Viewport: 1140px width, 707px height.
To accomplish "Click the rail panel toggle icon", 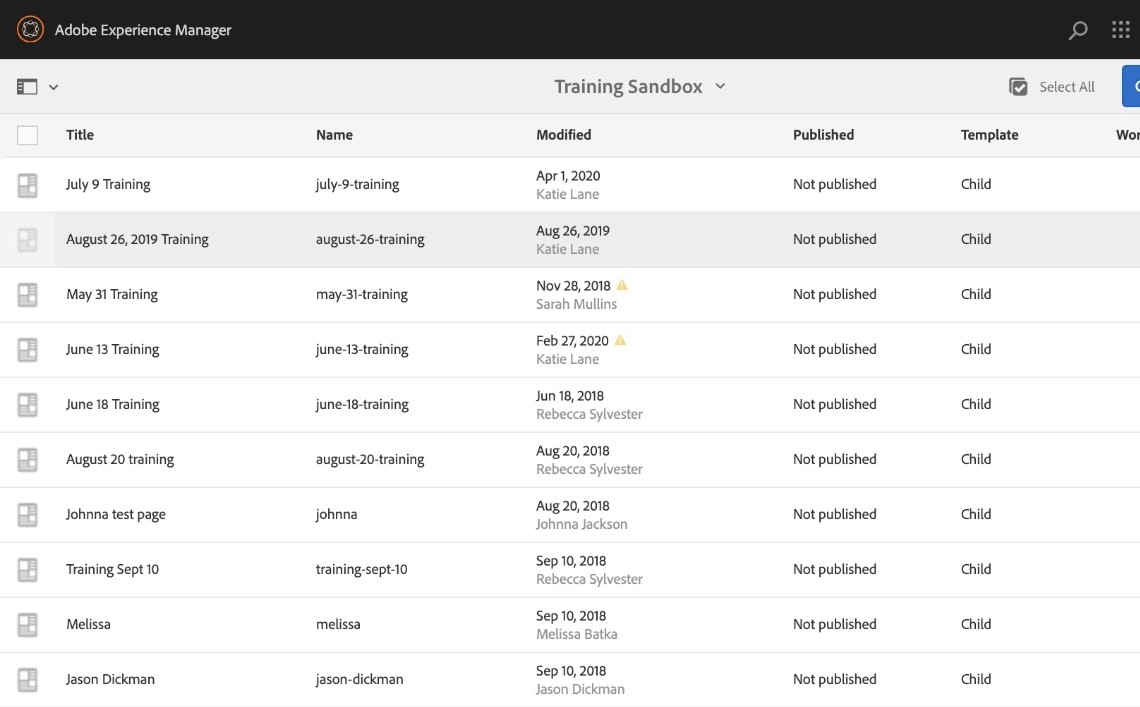I will [27, 87].
